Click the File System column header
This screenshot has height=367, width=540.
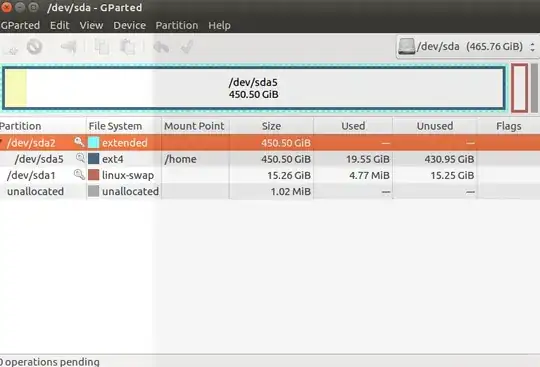[x=124, y=126]
